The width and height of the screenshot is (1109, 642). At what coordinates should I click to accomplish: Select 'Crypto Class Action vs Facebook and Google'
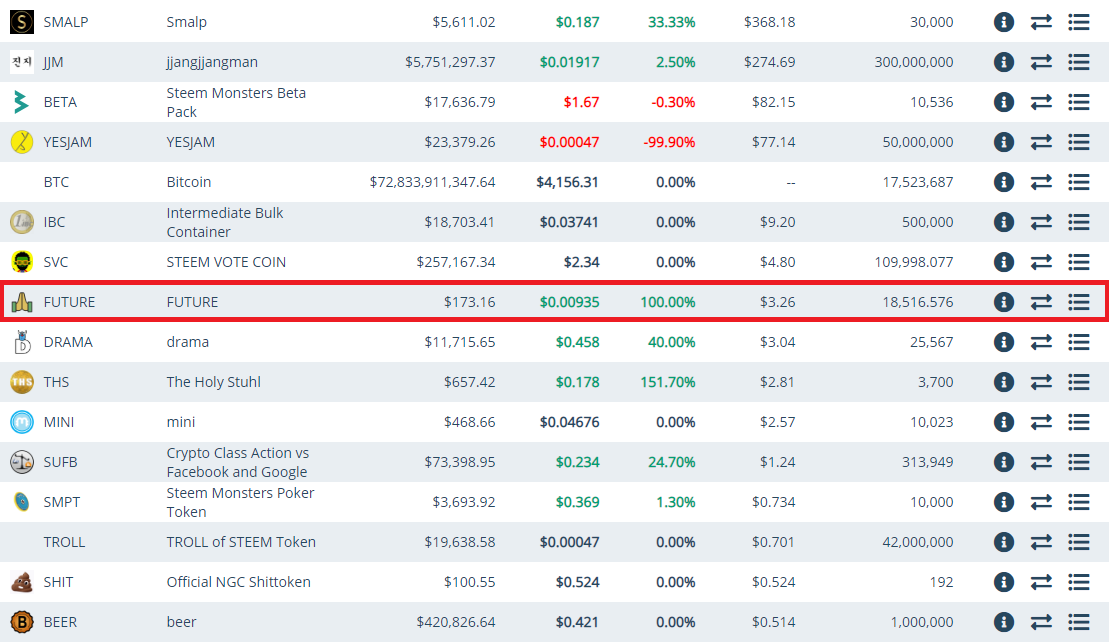pyautogui.click(x=238, y=462)
